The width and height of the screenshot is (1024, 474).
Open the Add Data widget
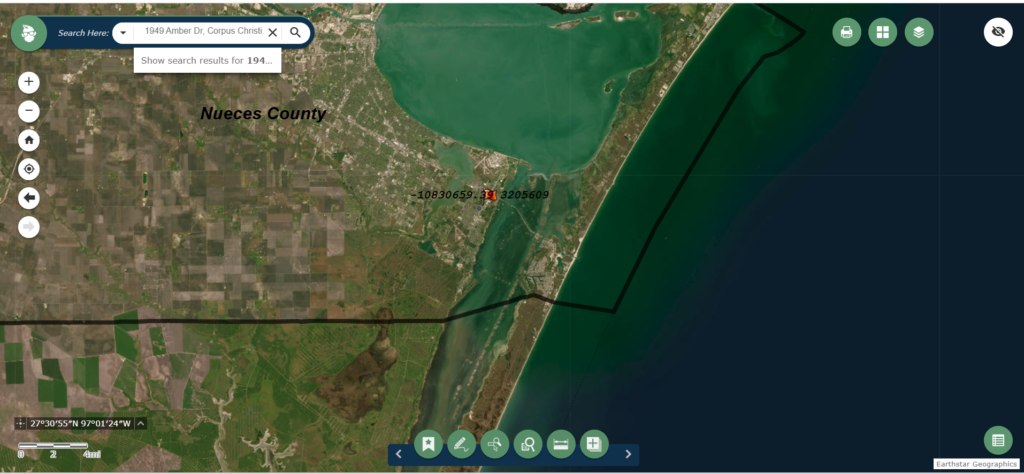click(x=594, y=445)
